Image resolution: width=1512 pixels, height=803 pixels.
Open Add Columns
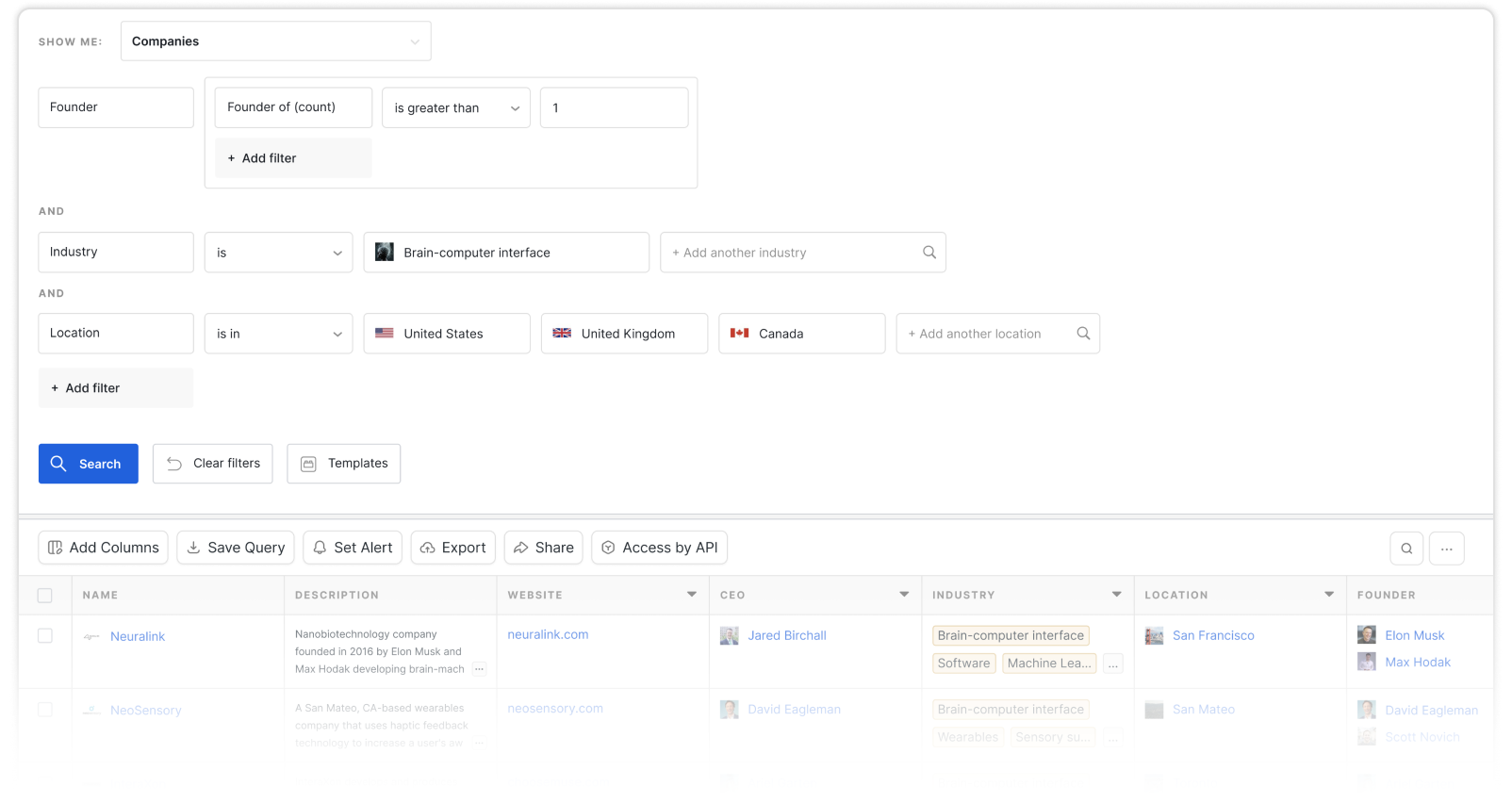tap(104, 548)
